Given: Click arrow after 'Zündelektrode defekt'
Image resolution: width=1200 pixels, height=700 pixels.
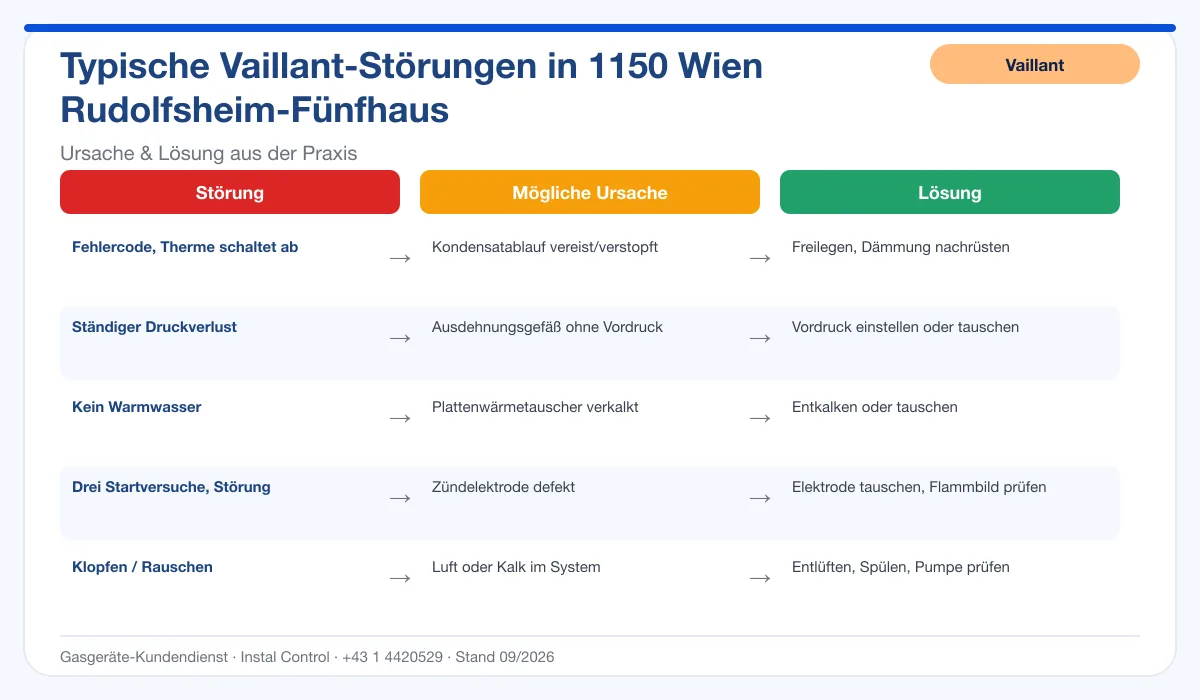Looking at the screenshot, I should coord(760,498).
